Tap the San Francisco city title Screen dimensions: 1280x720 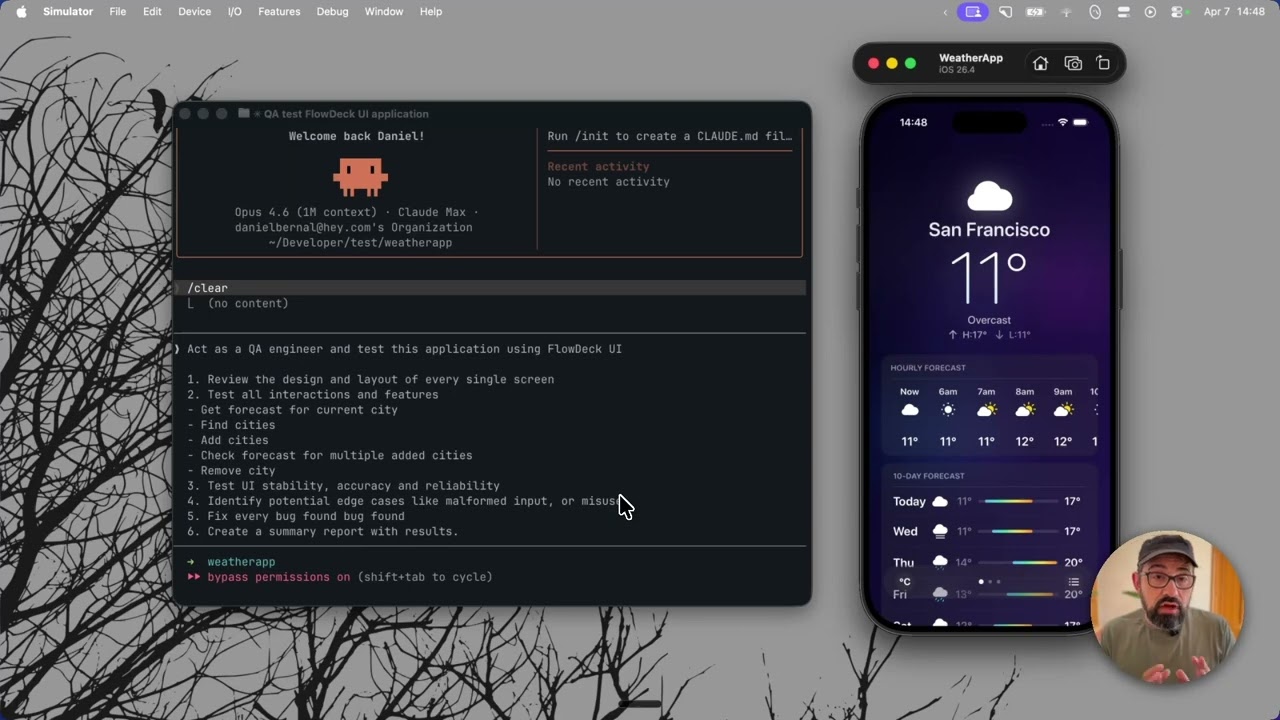coord(989,230)
